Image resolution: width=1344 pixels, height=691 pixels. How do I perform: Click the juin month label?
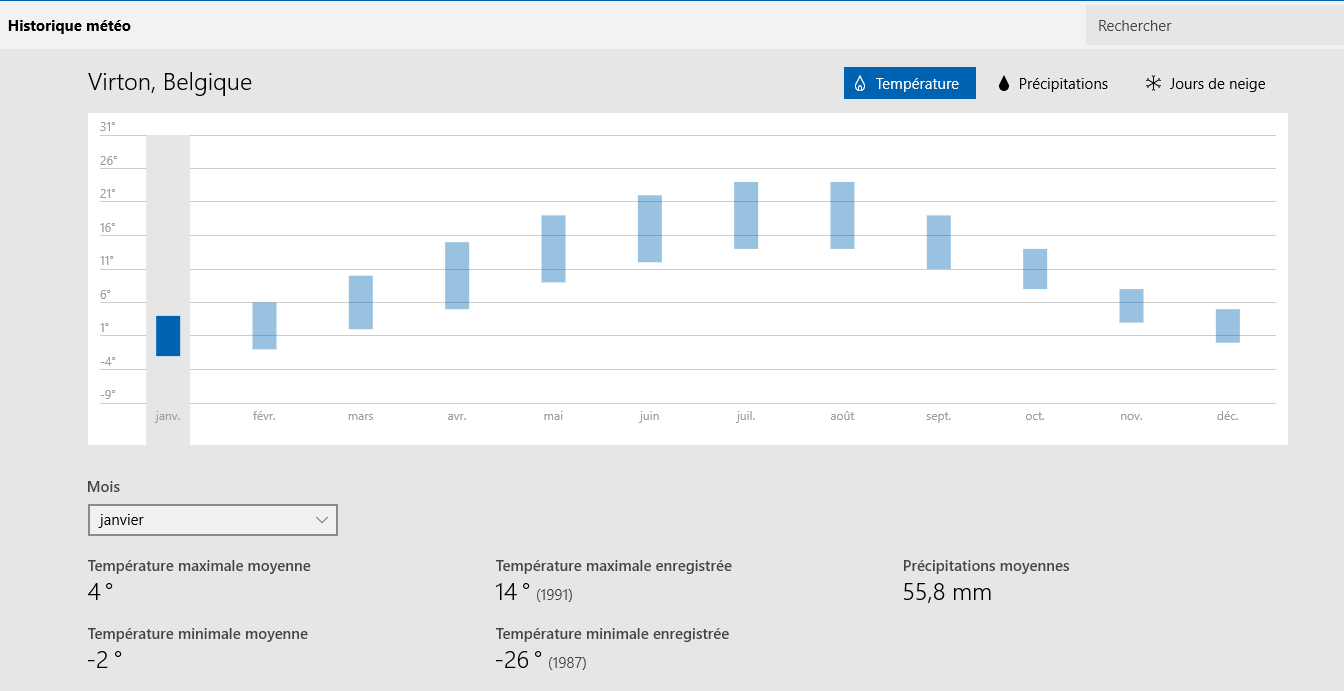tap(649, 416)
